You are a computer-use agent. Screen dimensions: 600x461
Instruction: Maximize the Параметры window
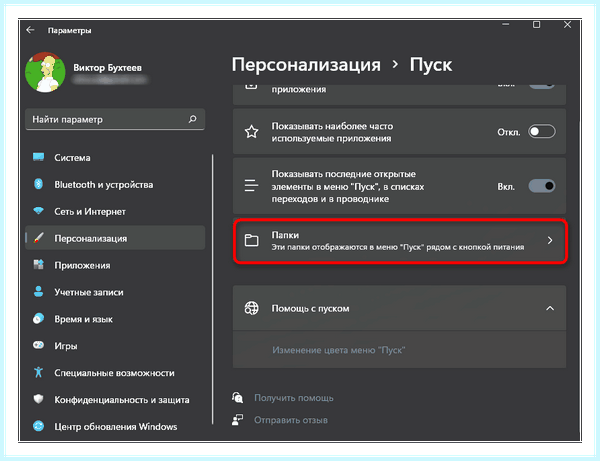pyautogui.click(x=536, y=24)
